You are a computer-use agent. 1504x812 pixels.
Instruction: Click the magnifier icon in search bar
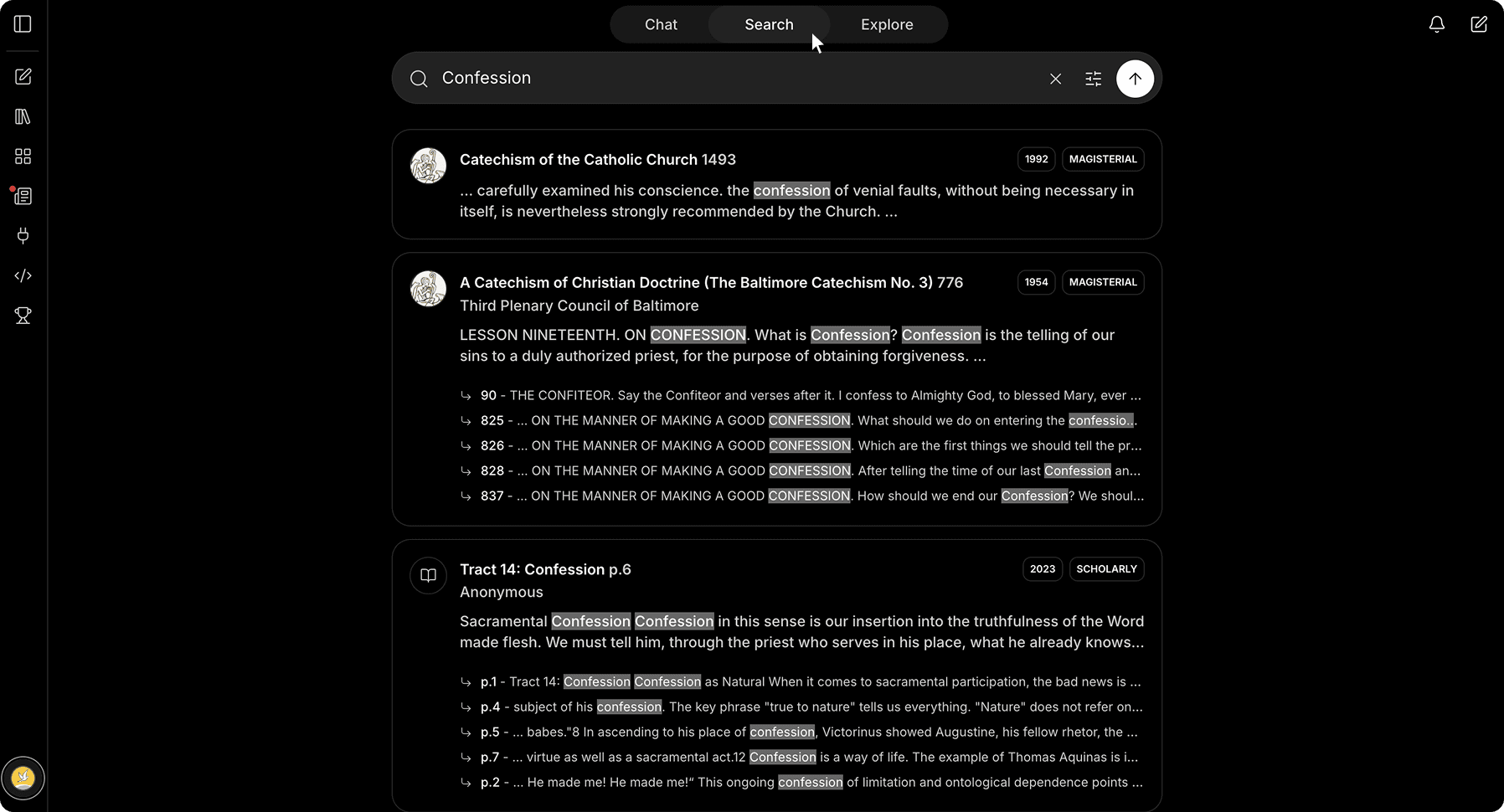tap(419, 79)
